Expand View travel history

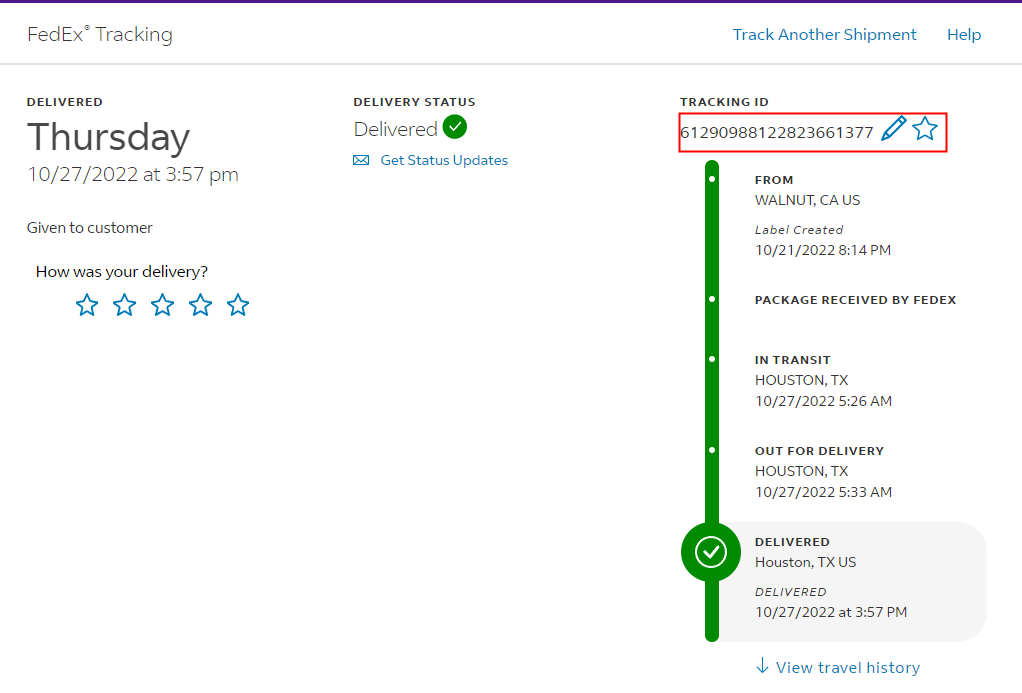847,667
